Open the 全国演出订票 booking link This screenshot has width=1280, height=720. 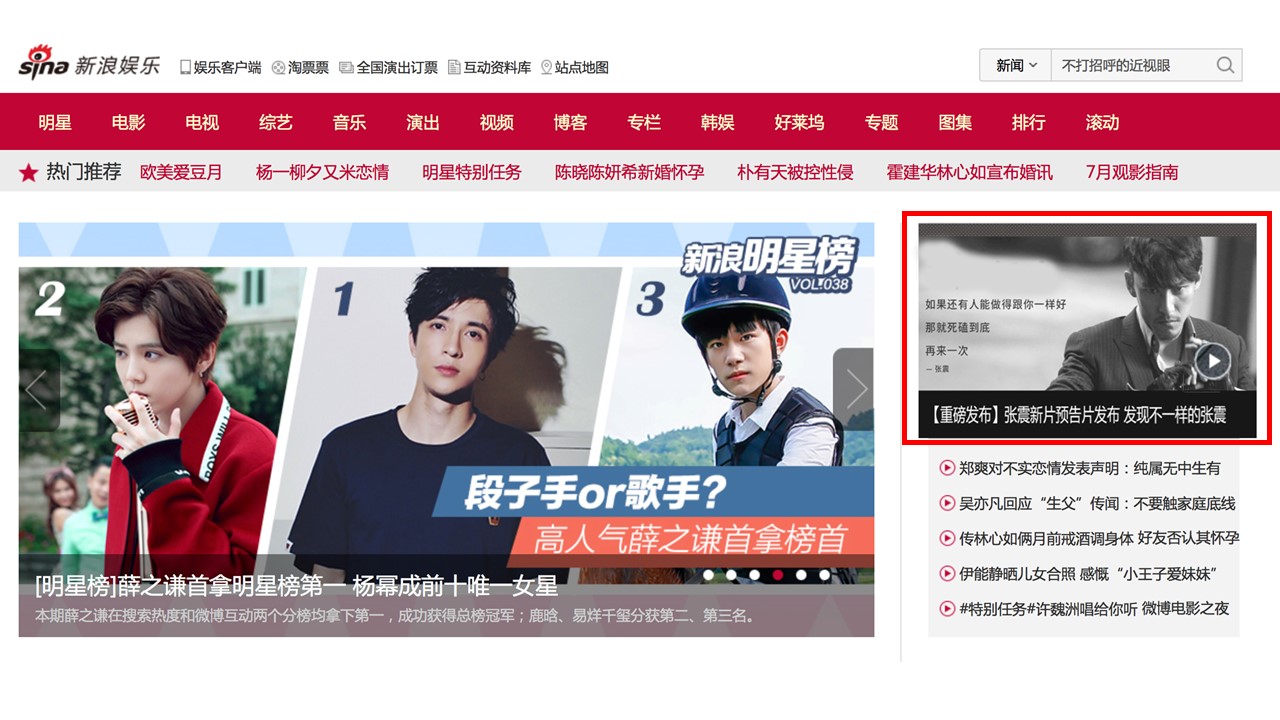click(x=388, y=67)
